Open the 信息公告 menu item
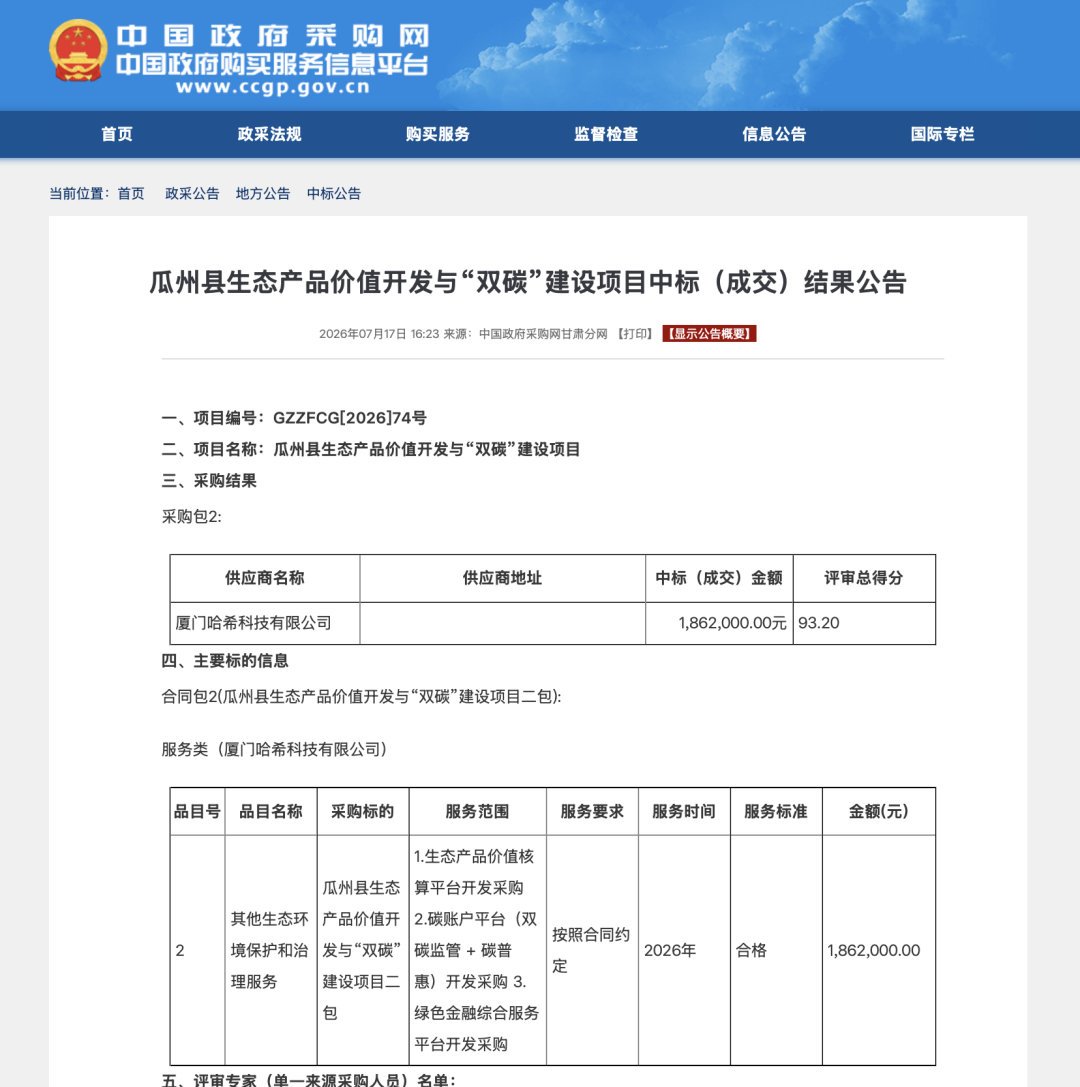1080x1087 pixels. coord(774,134)
